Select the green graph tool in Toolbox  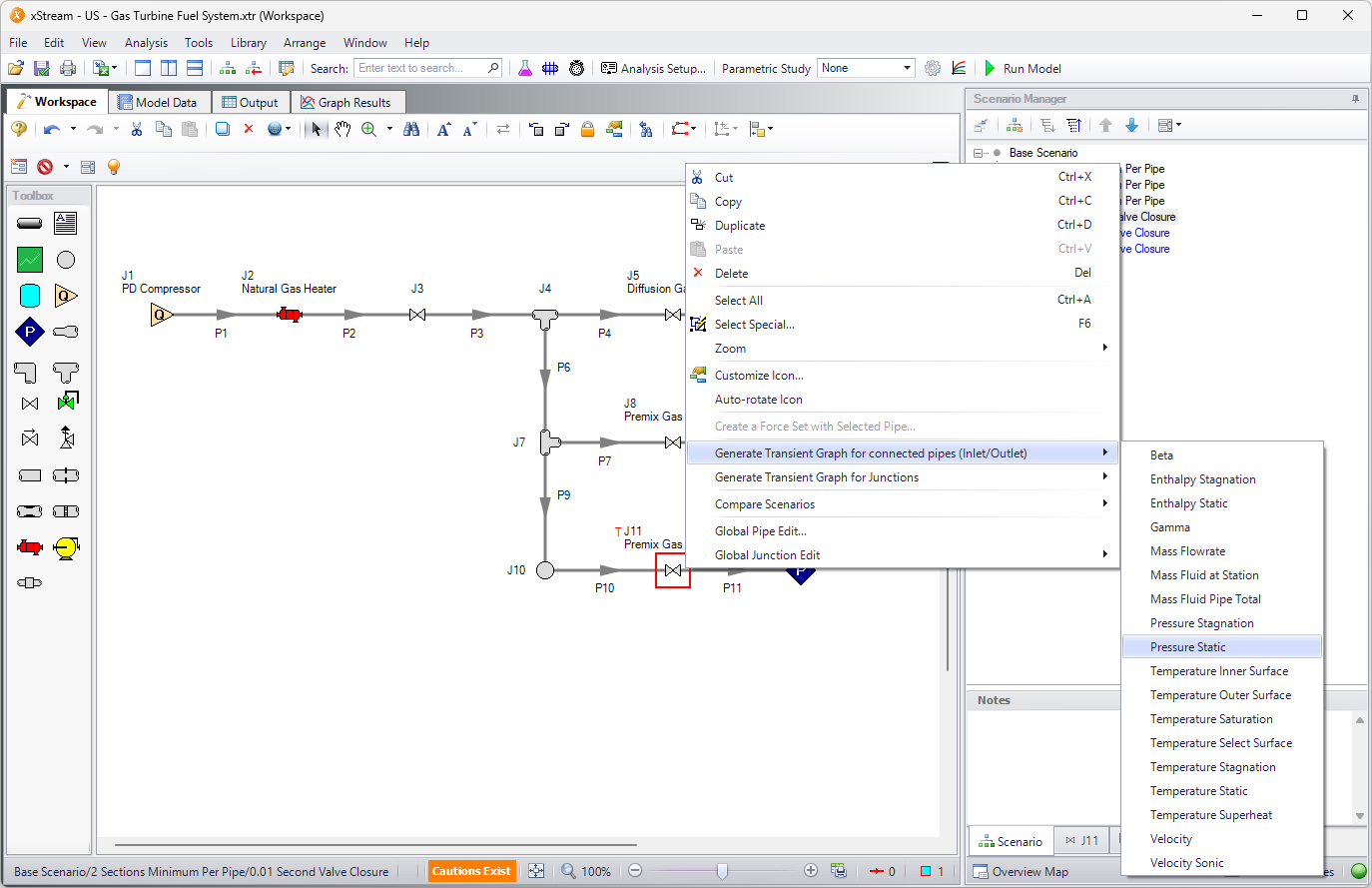click(30, 260)
